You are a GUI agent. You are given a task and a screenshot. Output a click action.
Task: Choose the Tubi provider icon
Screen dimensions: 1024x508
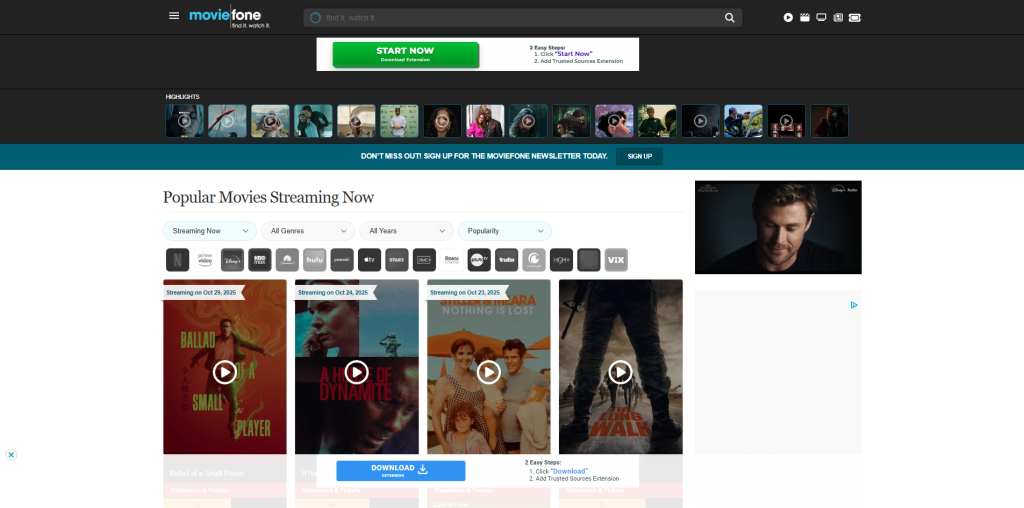point(506,260)
